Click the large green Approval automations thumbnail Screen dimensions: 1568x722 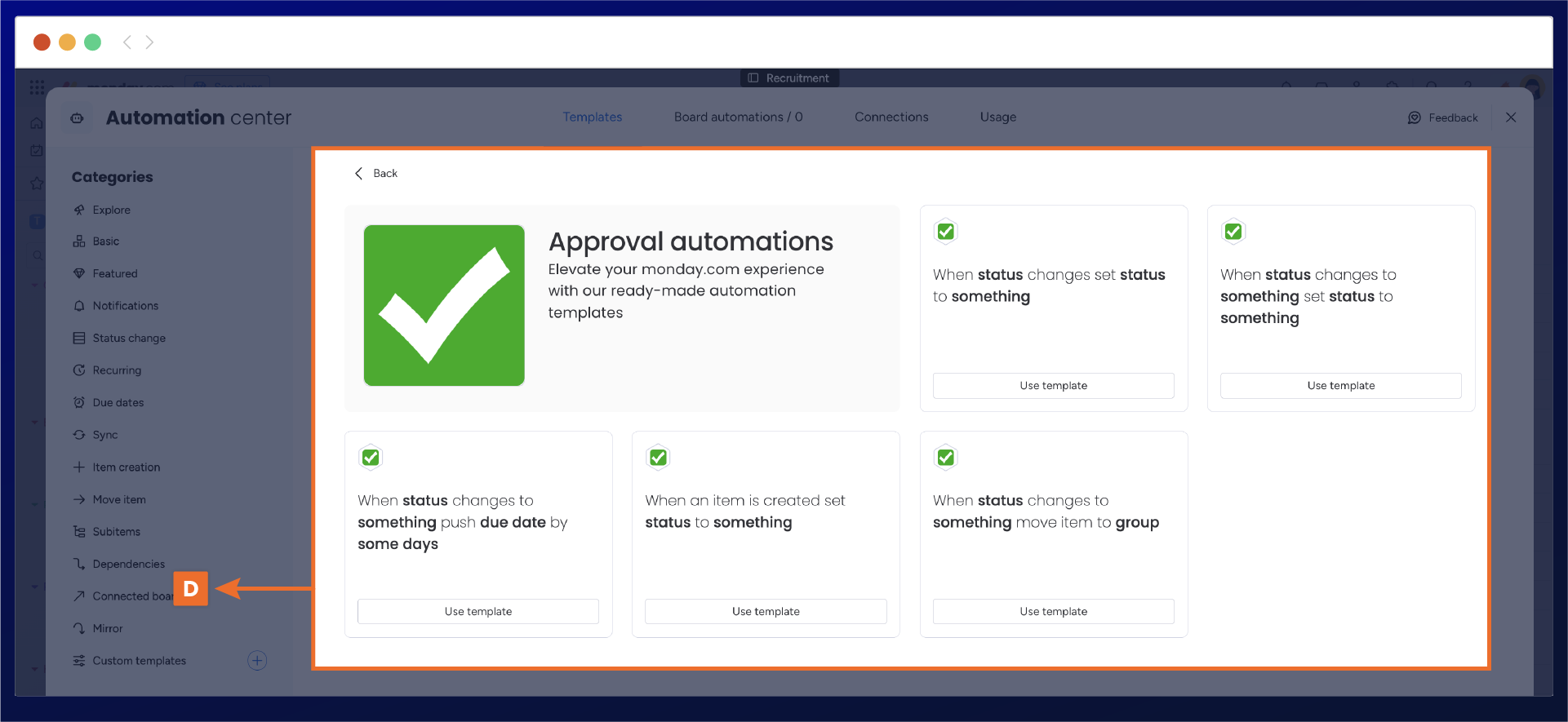444,305
